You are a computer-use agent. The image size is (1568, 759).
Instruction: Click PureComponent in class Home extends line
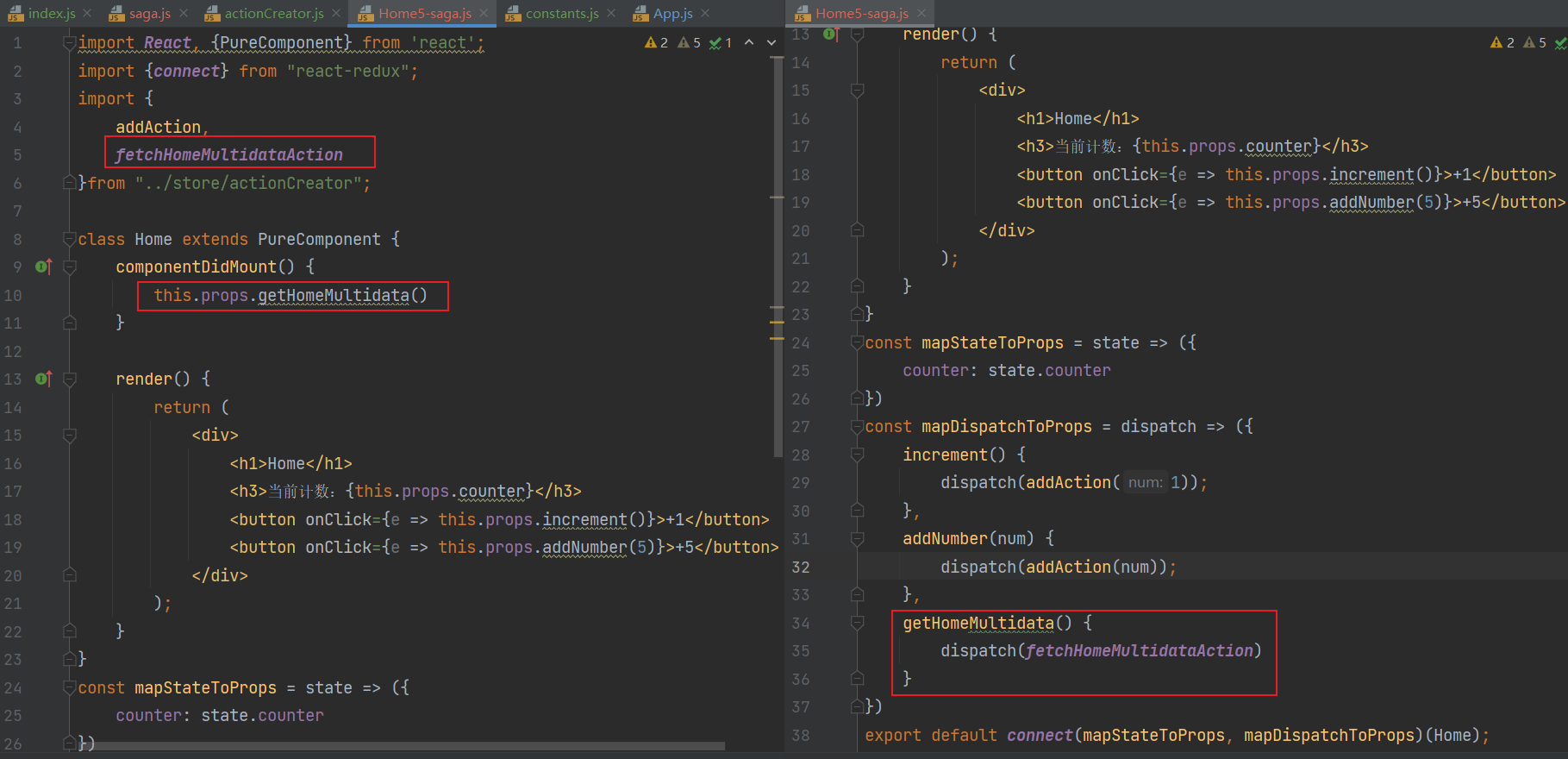coord(319,239)
